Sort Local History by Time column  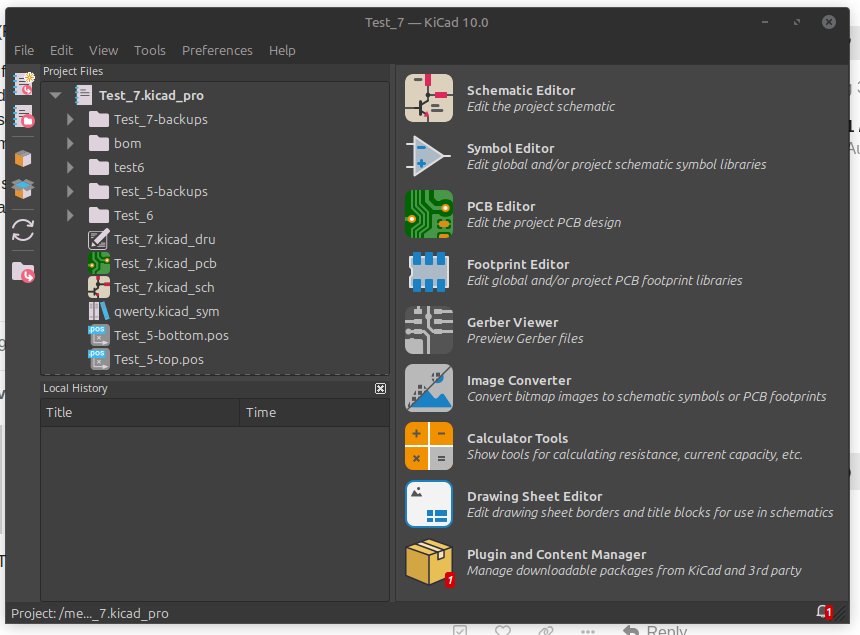[x=314, y=412]
